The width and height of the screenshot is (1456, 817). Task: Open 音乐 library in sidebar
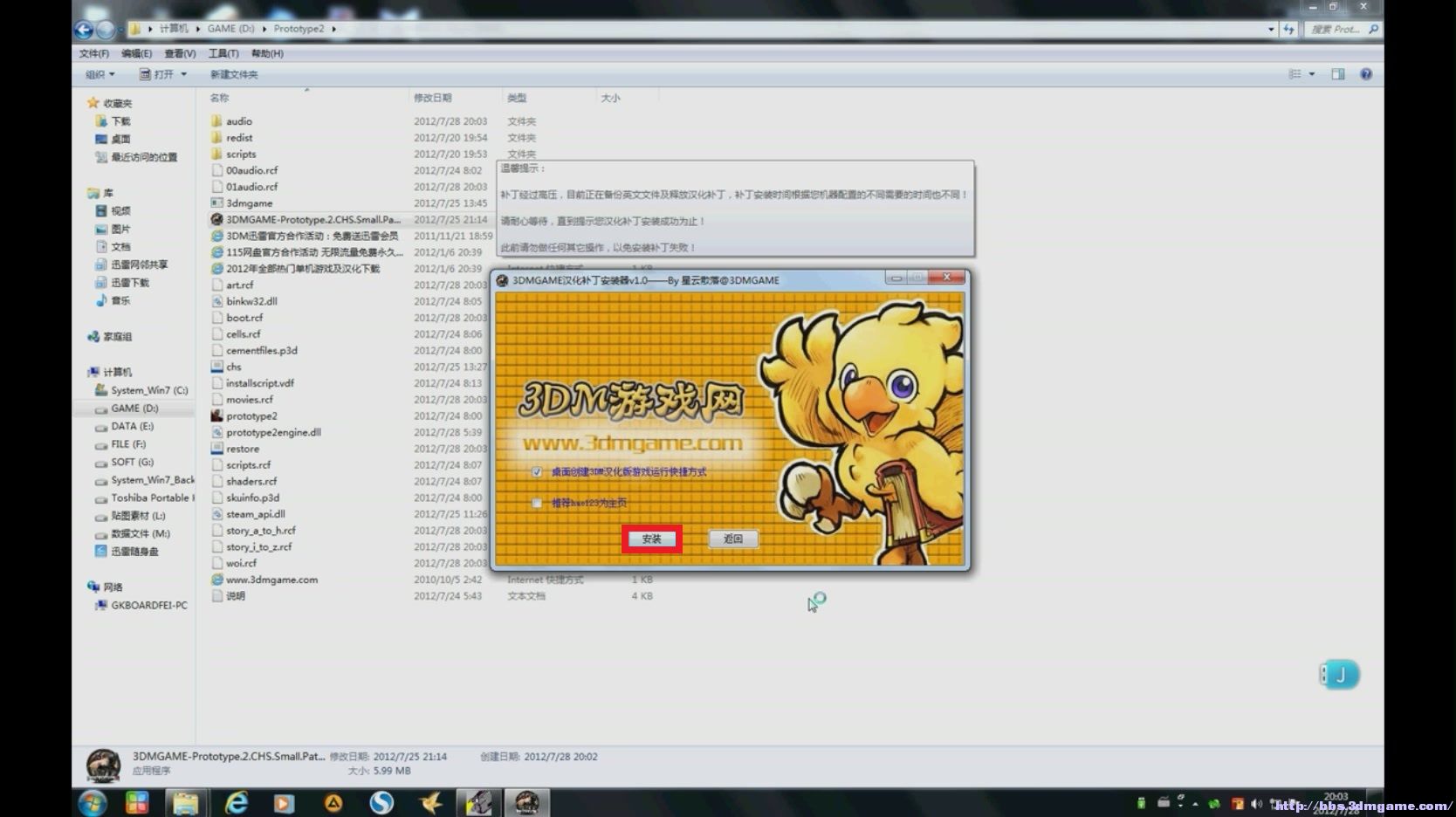pyautogui.click(x=120, y=300)
